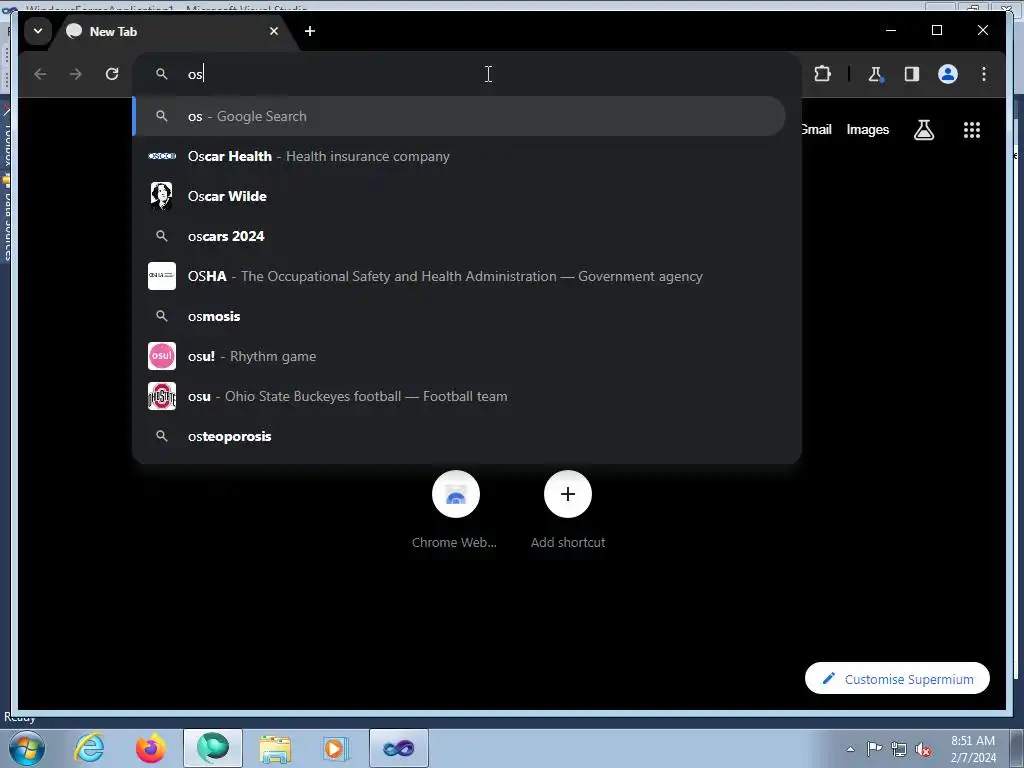1024x768 pixels.
Task: Select the New Tab tab
Action: click(x=173, y=31)
